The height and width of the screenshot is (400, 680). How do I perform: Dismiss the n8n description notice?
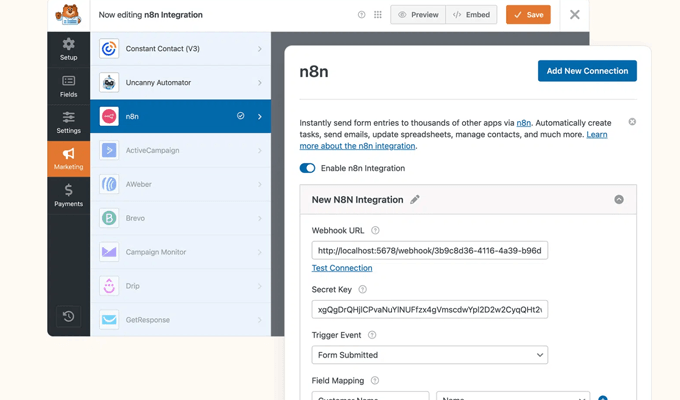[632, 122]
